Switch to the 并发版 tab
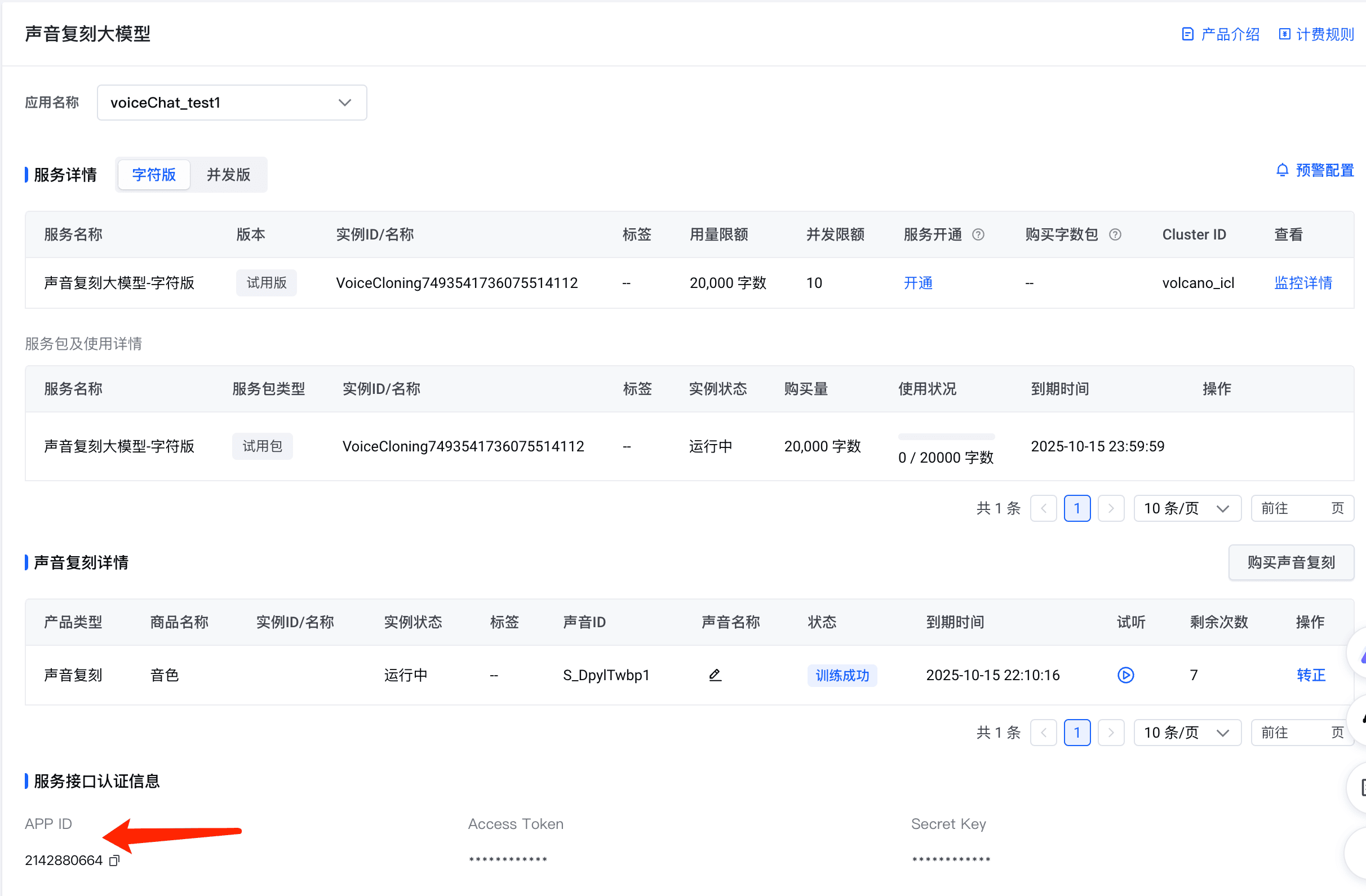Screen dimensions: 1366x896 pyautogui.click(x=228, y=175)
